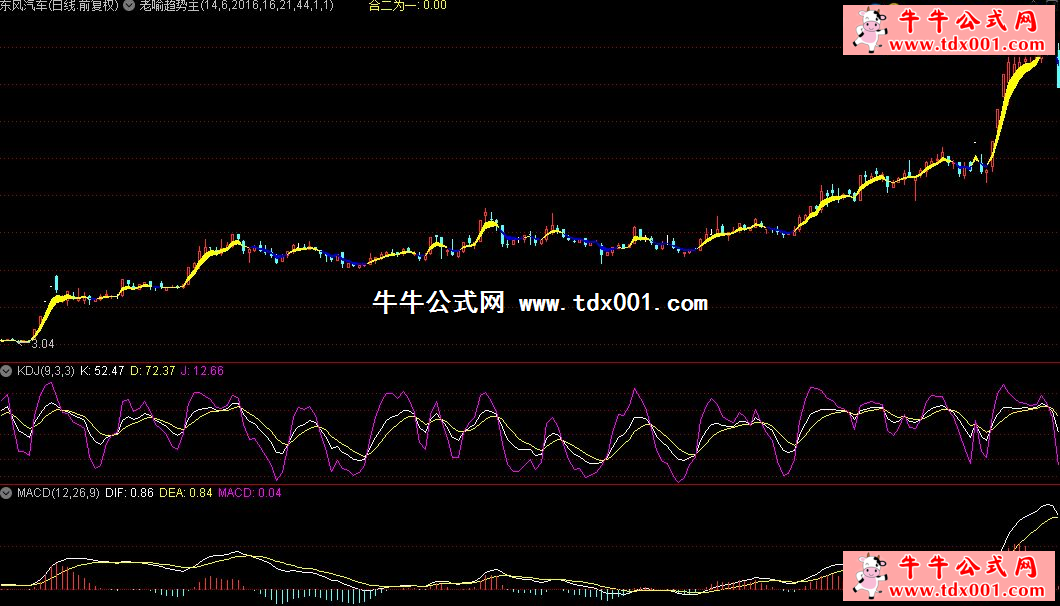The image size is (1060, 606).
Task: Expand the KDJ indicator dropdown arrow
Action: click(7, 371)
